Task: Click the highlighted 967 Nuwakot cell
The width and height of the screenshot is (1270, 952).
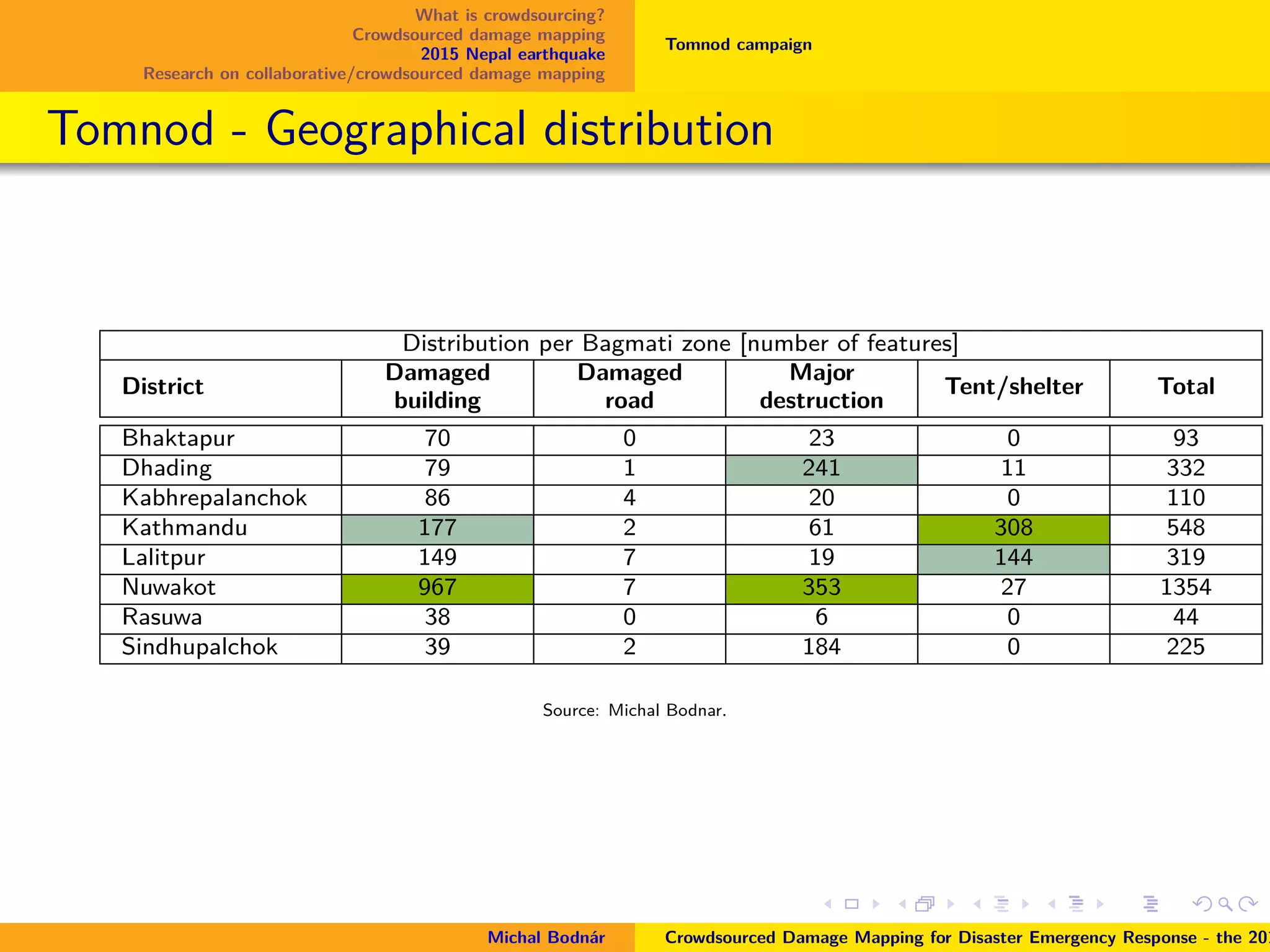Action: [437, 588]
